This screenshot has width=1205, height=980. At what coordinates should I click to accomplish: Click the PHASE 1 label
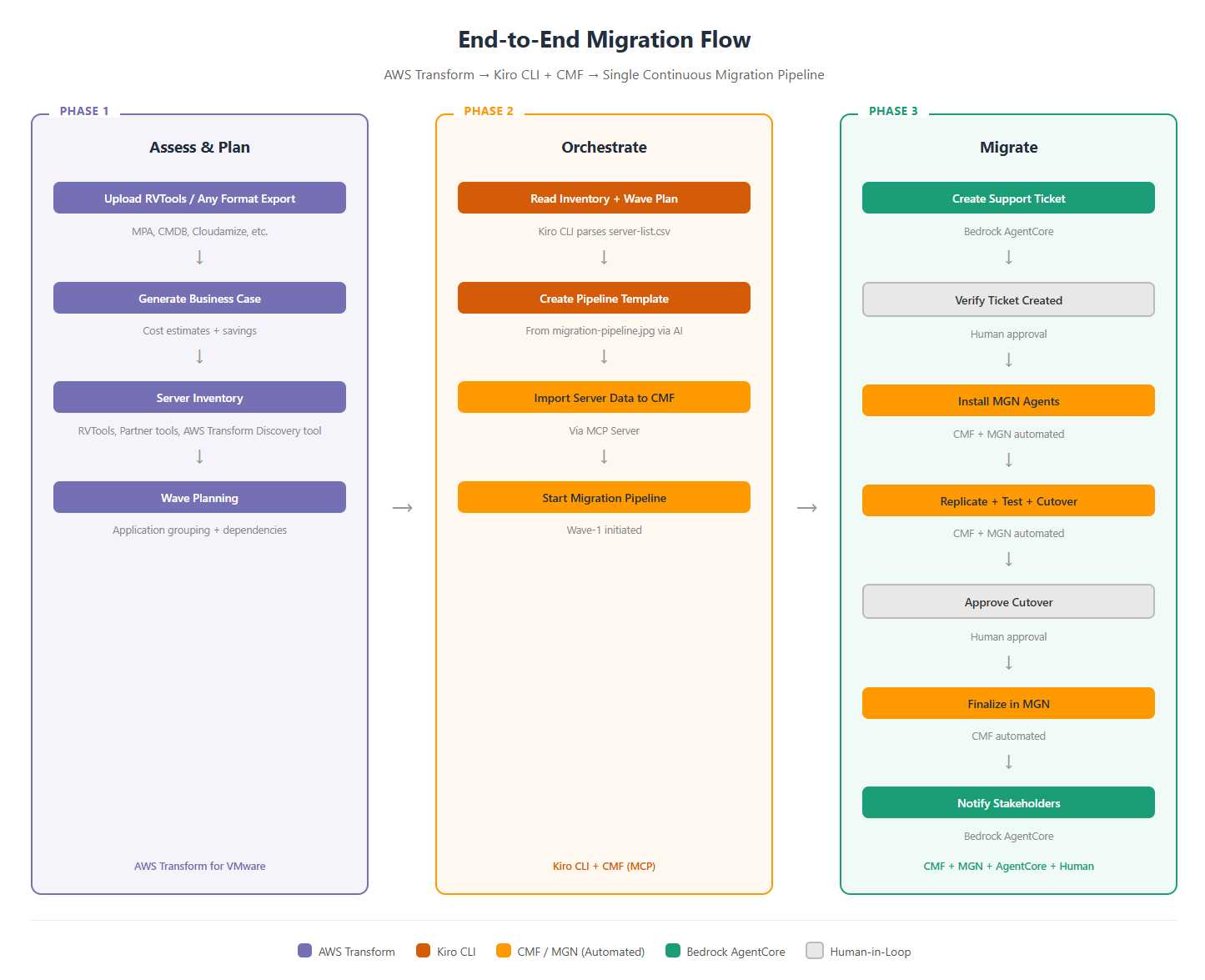tap(84, 111)
